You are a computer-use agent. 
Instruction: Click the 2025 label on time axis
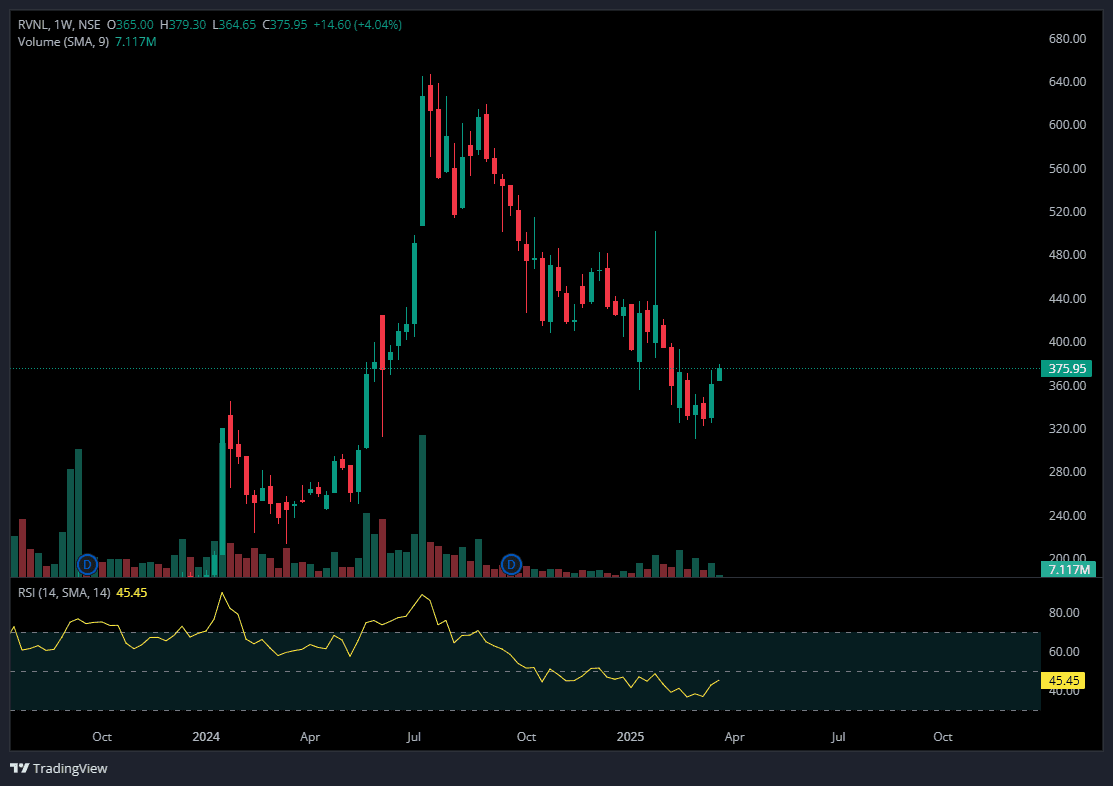pyautogui.click(x=630, y=737)
